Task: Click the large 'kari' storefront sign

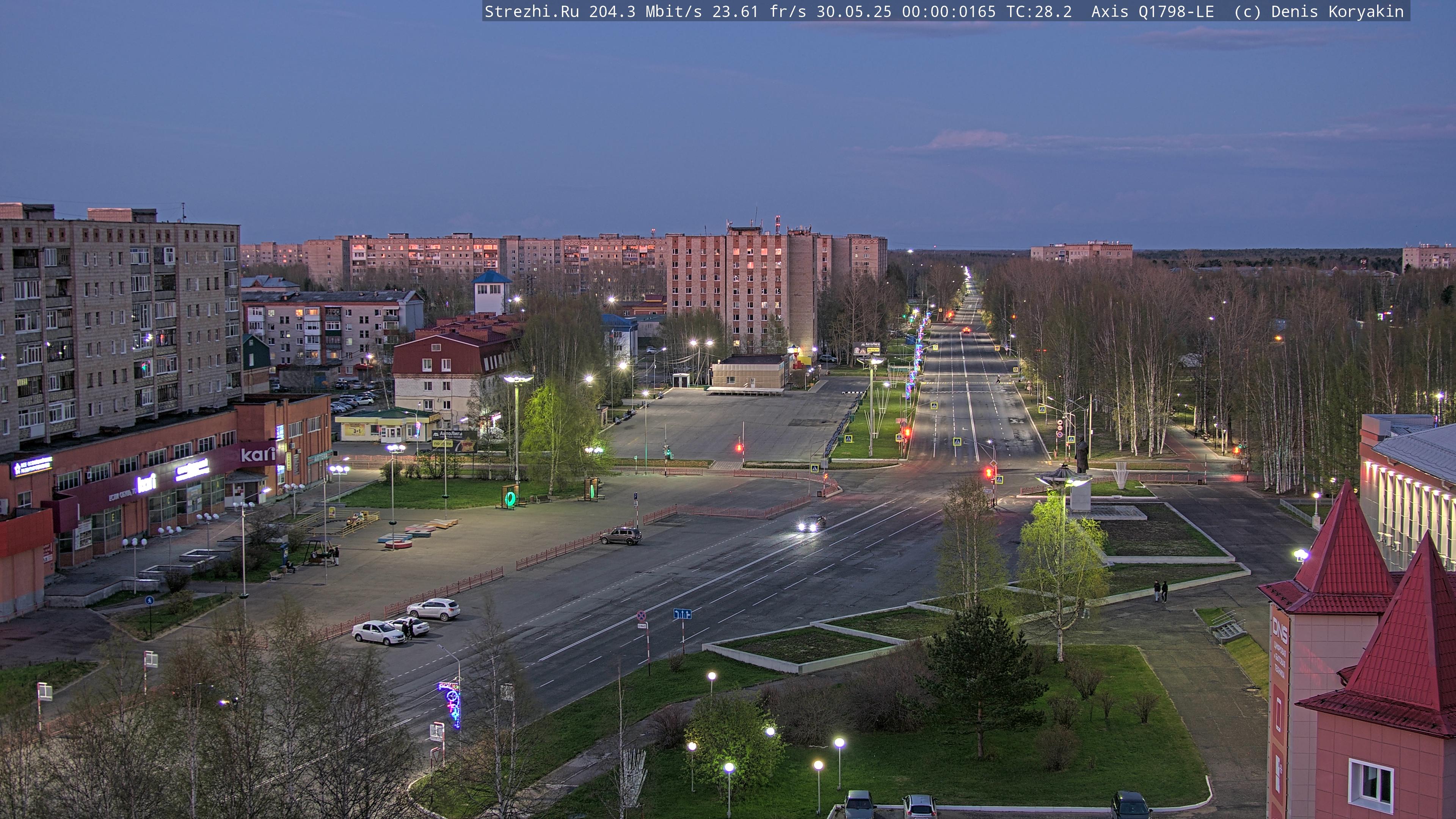Action: pos(258,454)
